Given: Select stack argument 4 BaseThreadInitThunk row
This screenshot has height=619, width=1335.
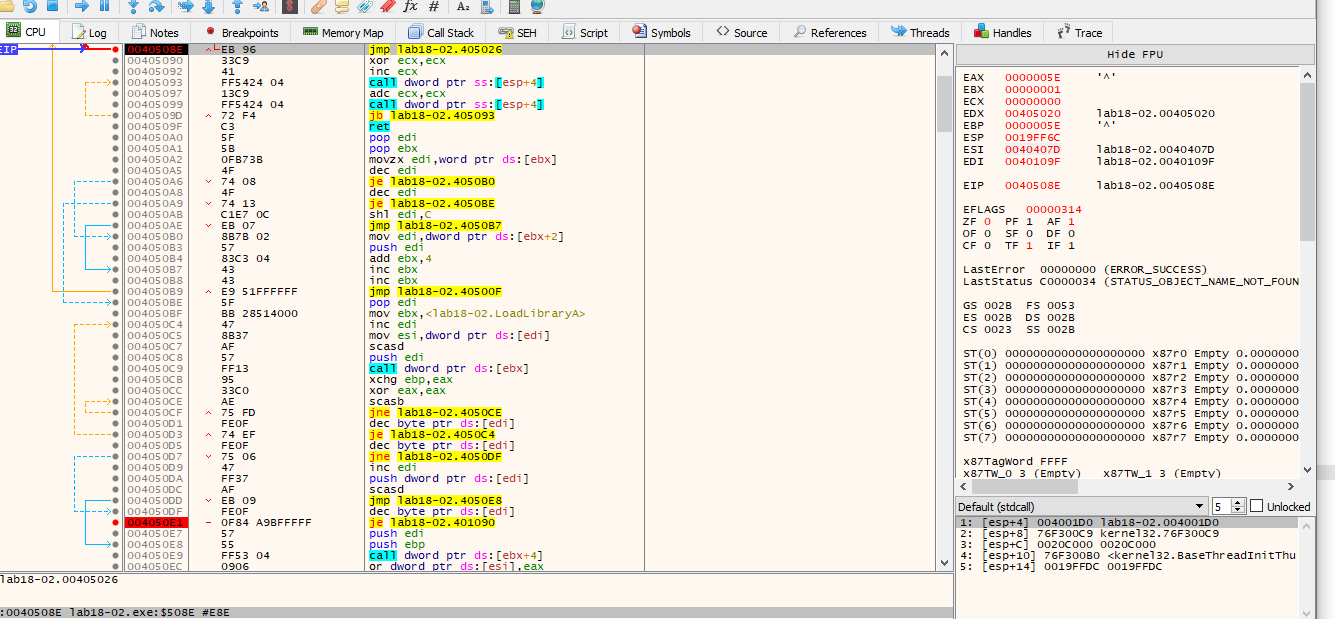Looking at the screenshot, I should (x=1127, y=556).
